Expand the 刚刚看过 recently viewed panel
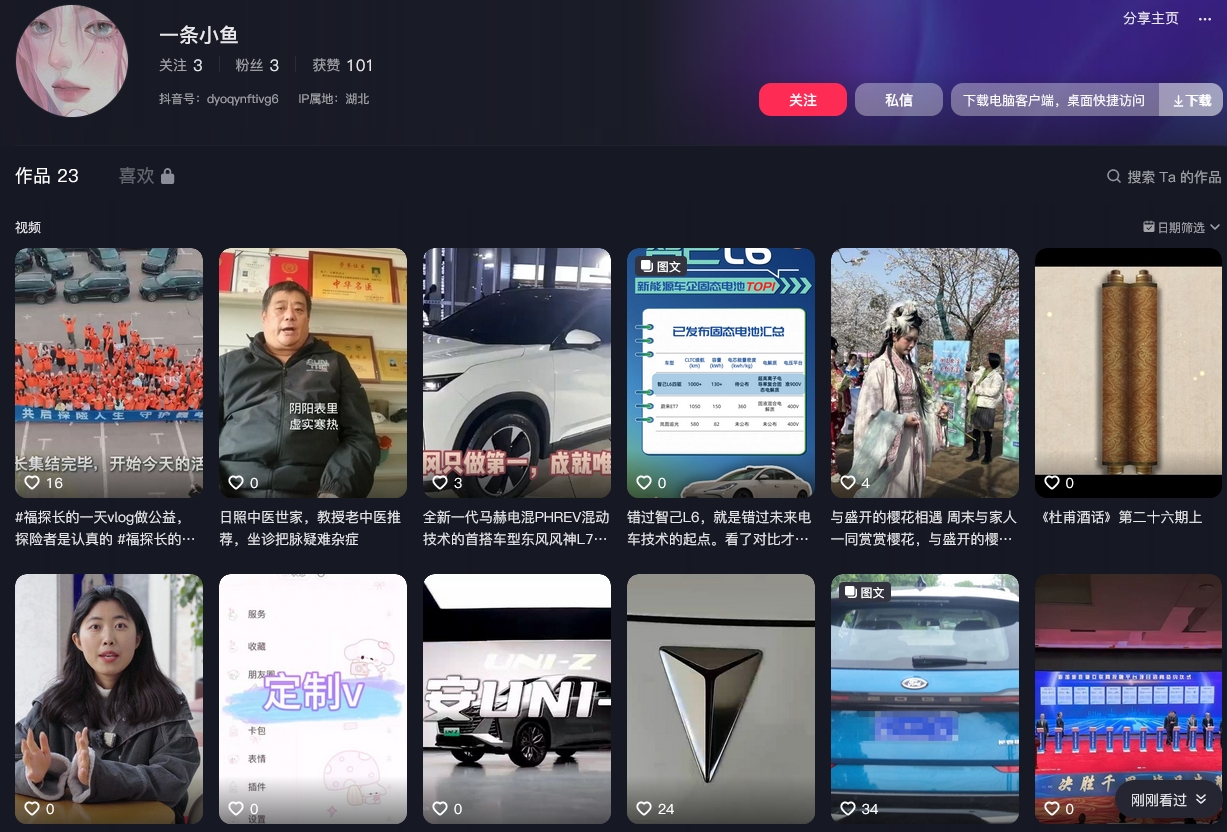Image resolution: width=1227 pixels, height=832 pixels. point(1169,800)
